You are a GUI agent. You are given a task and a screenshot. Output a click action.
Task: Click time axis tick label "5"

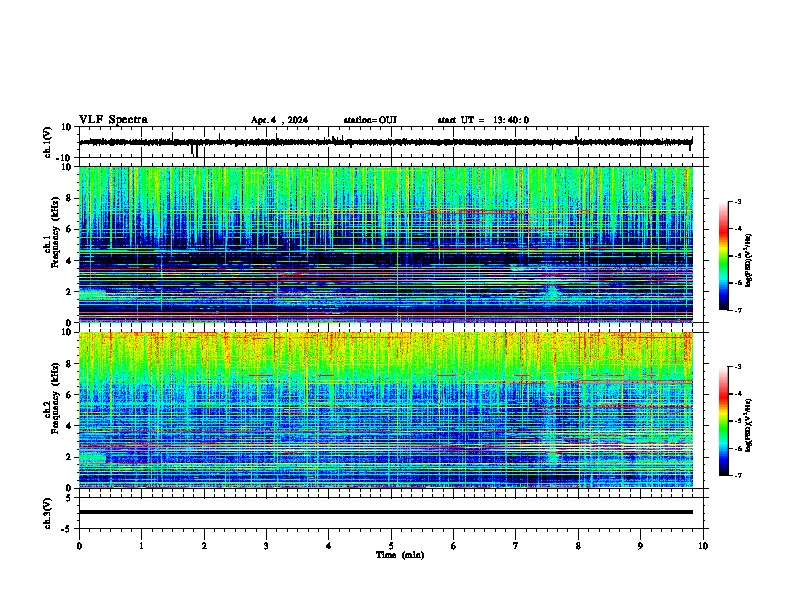[x=391, y=546]
